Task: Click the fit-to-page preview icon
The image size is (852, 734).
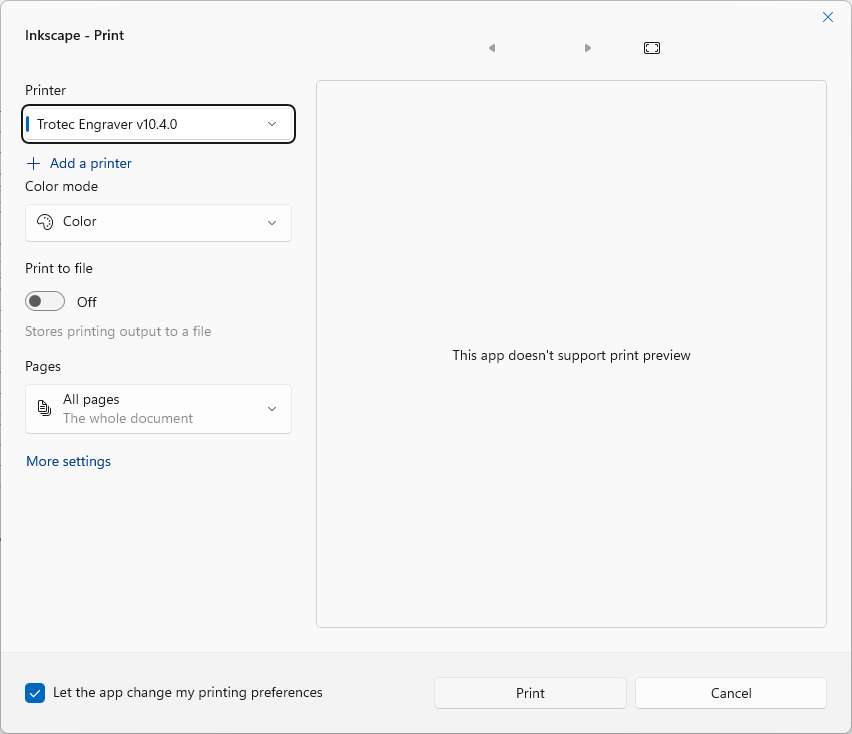Action: coord(652,48)
